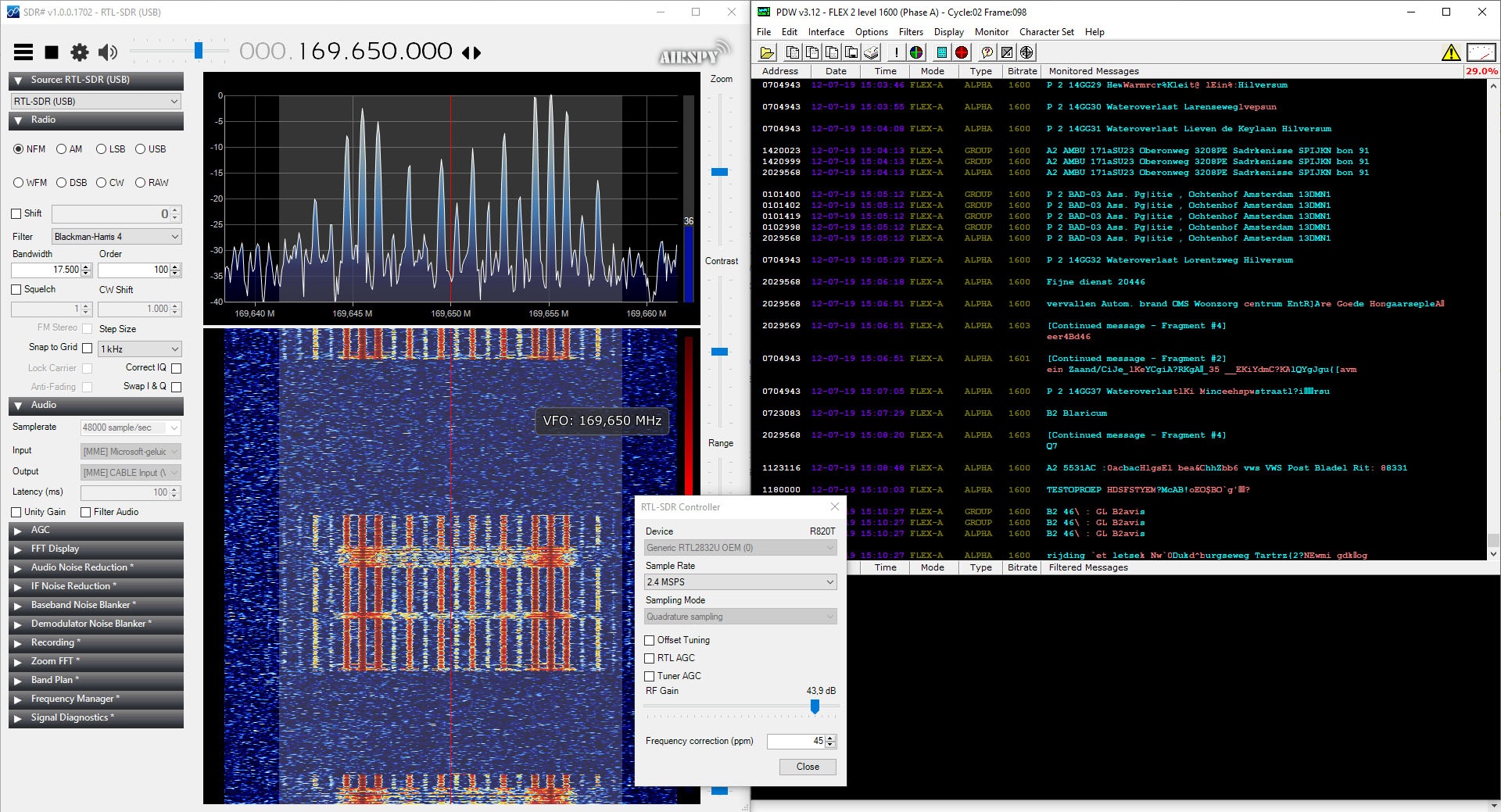Expand the Frequency Manager panel

point(96,699)
